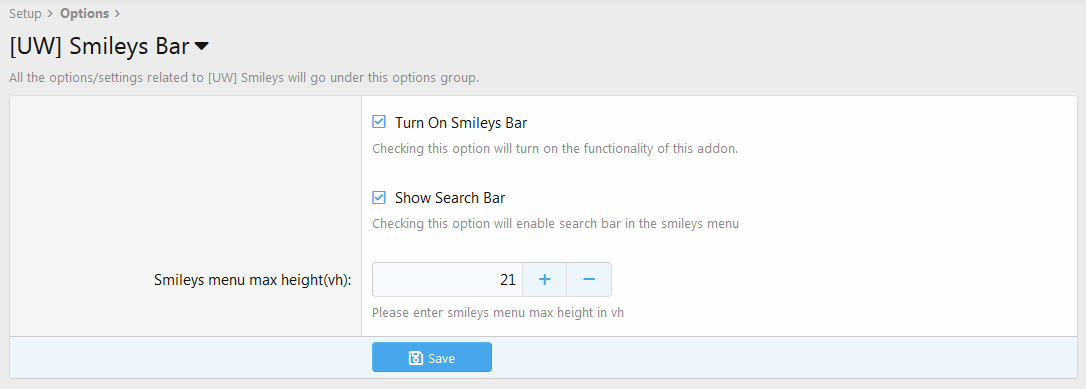This screenshot has width=1086, height=389.
Task: Click the Show Search Bar label text
Action: point(450,198)
